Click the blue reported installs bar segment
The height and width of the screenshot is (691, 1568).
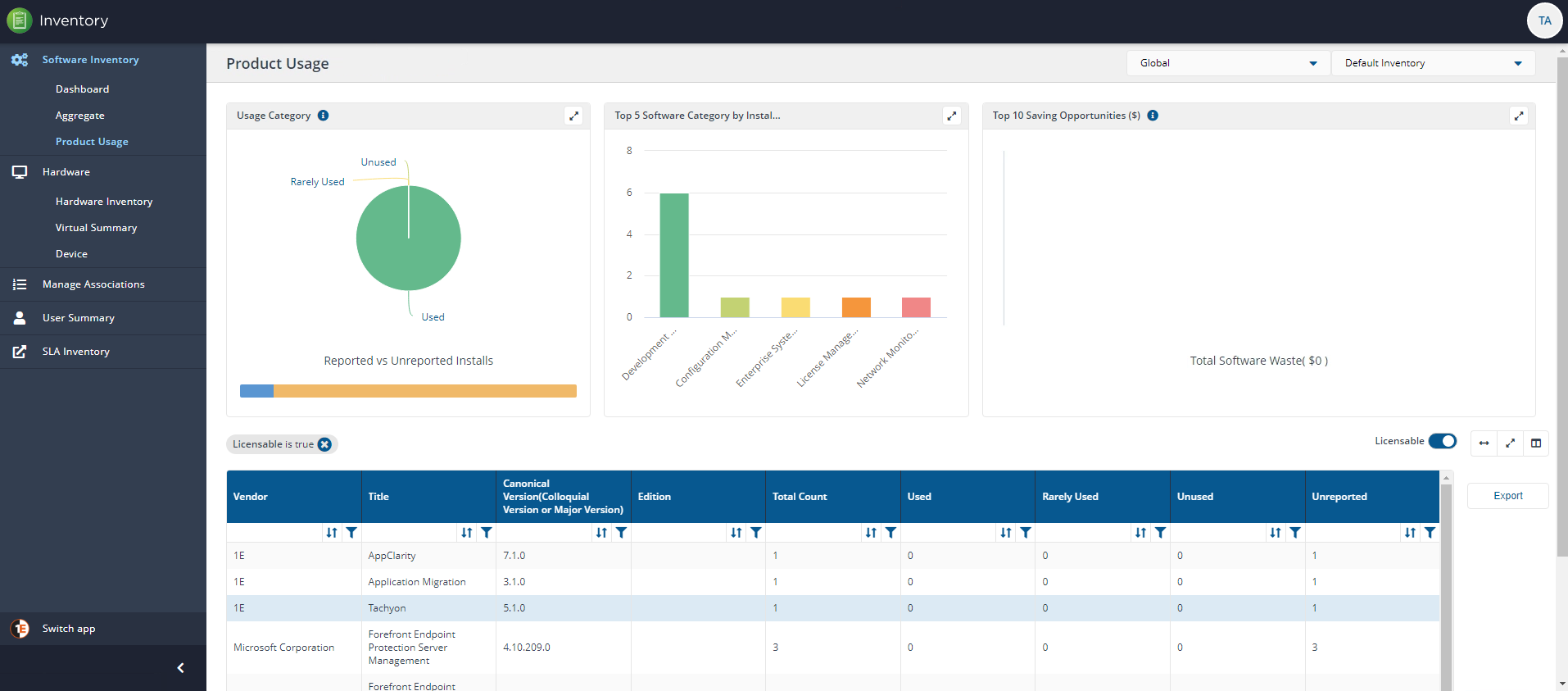(x=256, y=391)
